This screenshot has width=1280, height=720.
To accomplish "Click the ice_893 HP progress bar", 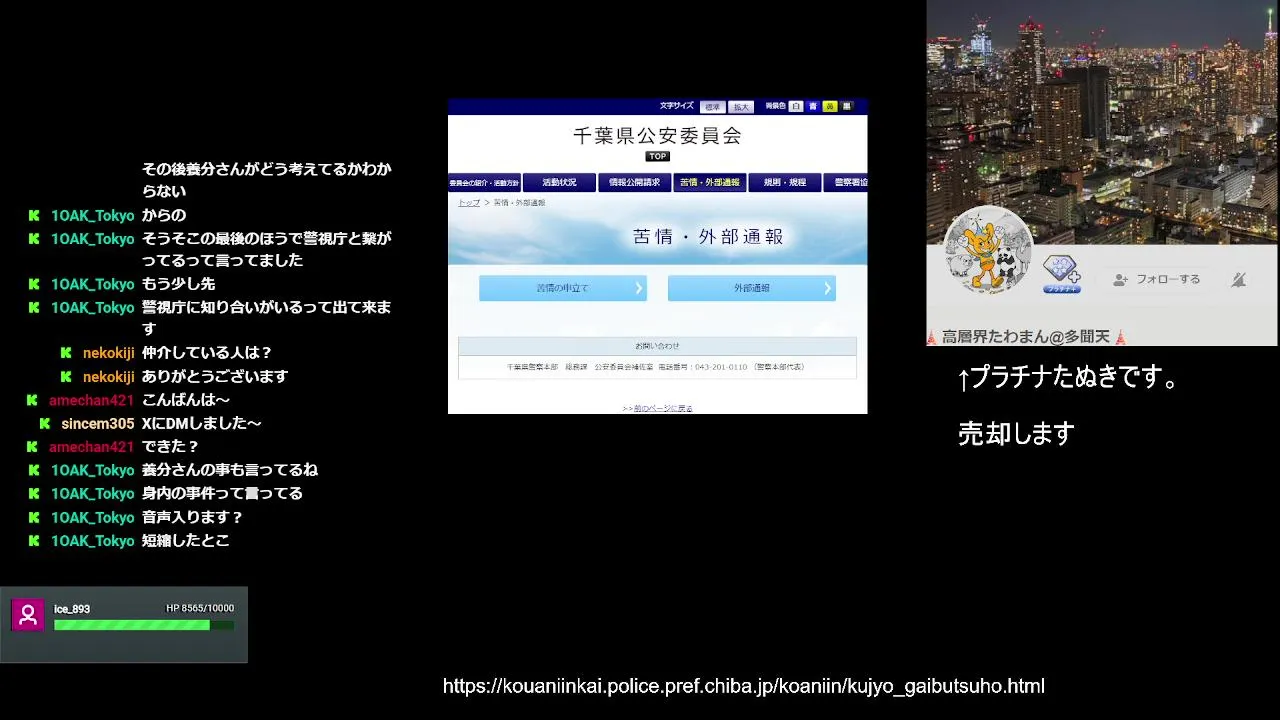I will (144, 625).
